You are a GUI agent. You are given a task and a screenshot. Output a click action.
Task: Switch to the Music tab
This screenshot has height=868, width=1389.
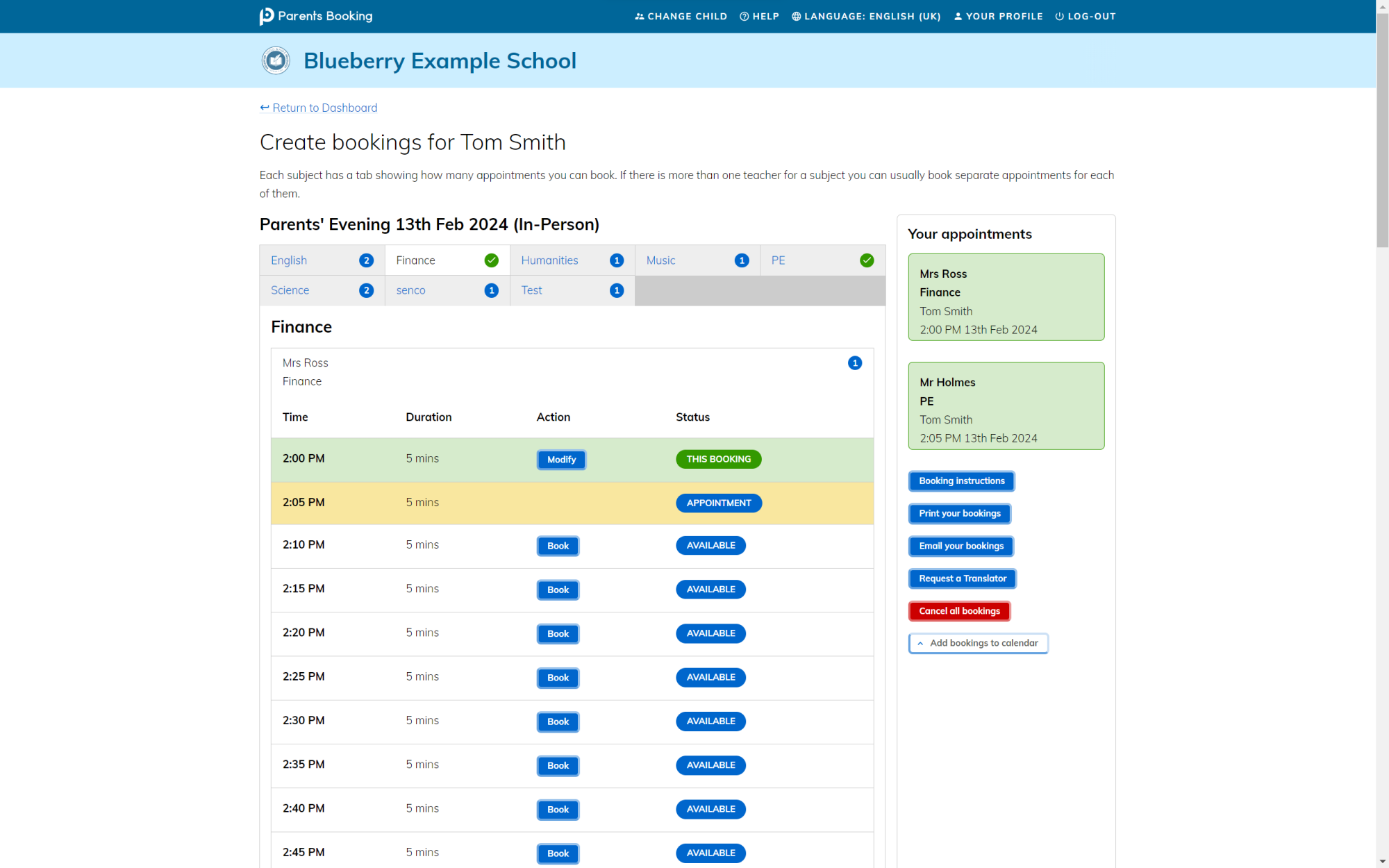tap(660, 260)
